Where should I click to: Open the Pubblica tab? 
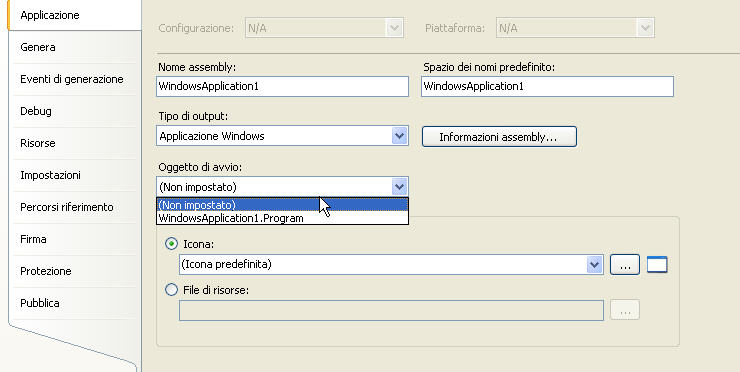(40, 303)
